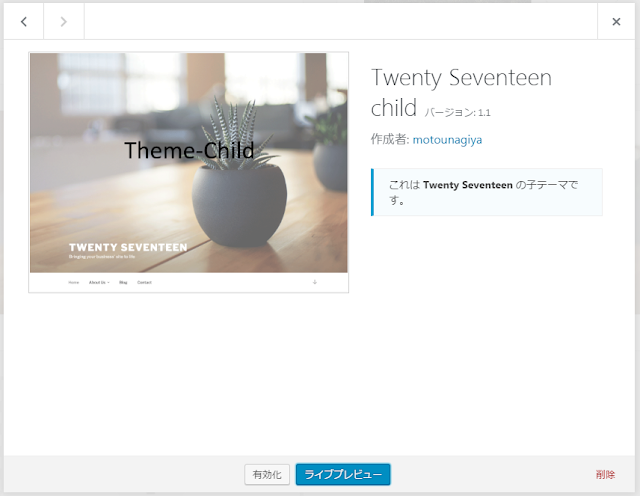Click the parent theme notice mentioning Twenty Seventeen
Viewport: 640px width, 496px height.
coord(487,192)
